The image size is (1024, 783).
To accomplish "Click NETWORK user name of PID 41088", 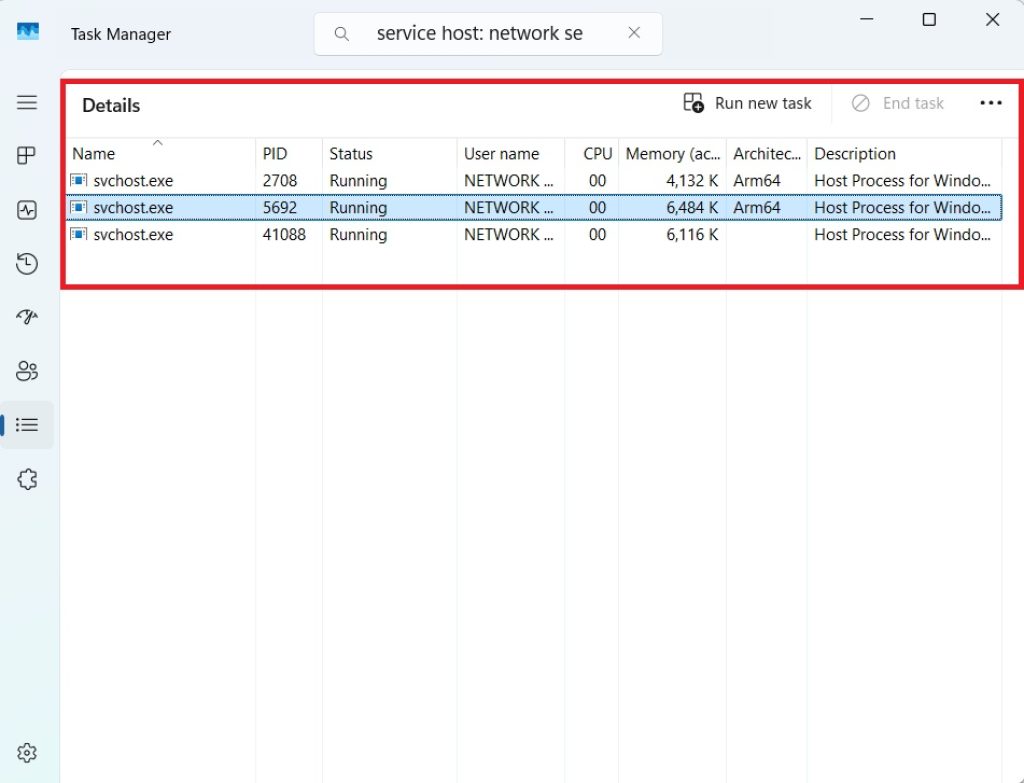I will tap(509, 234).
